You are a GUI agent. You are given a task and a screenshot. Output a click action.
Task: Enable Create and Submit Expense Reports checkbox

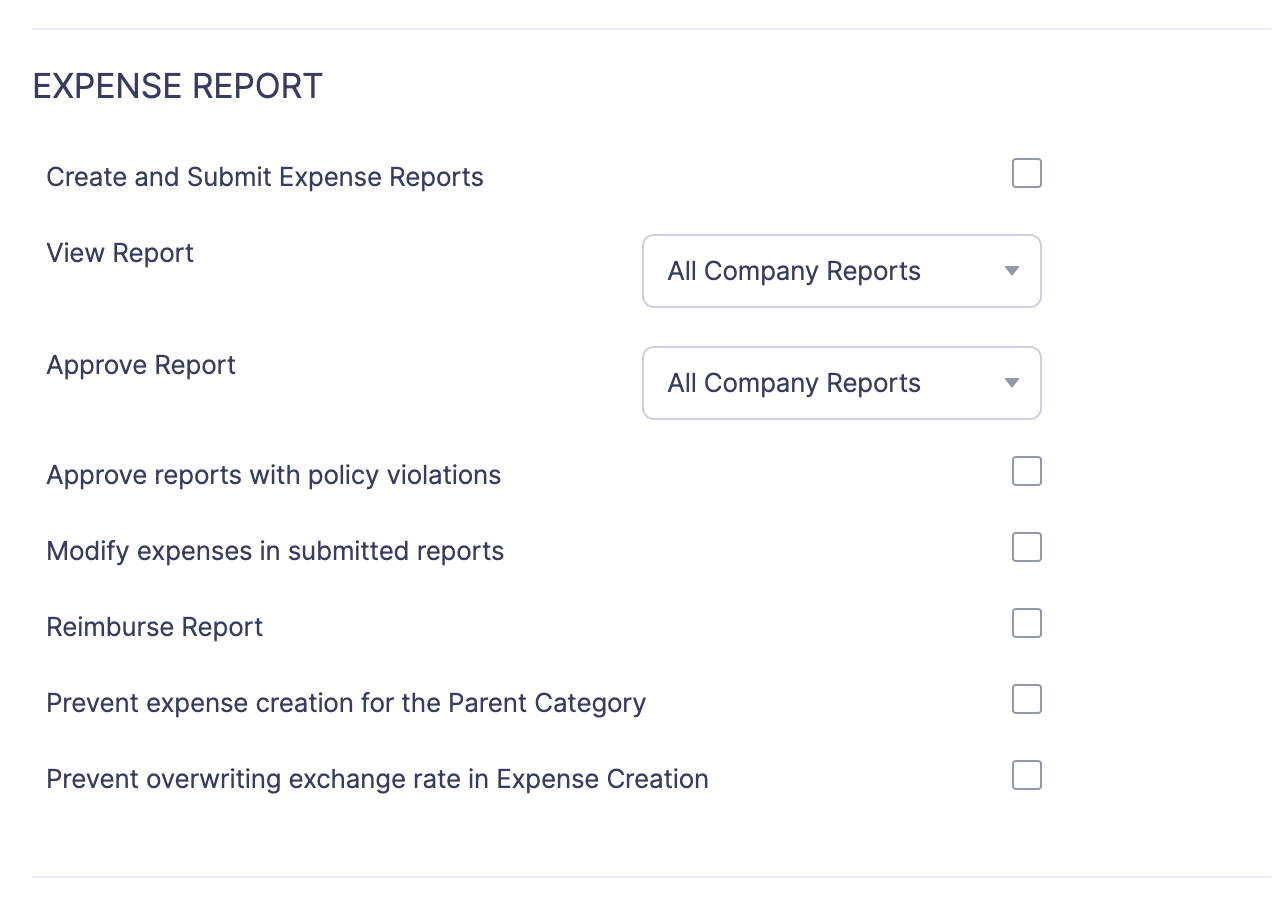(1027, 174)
